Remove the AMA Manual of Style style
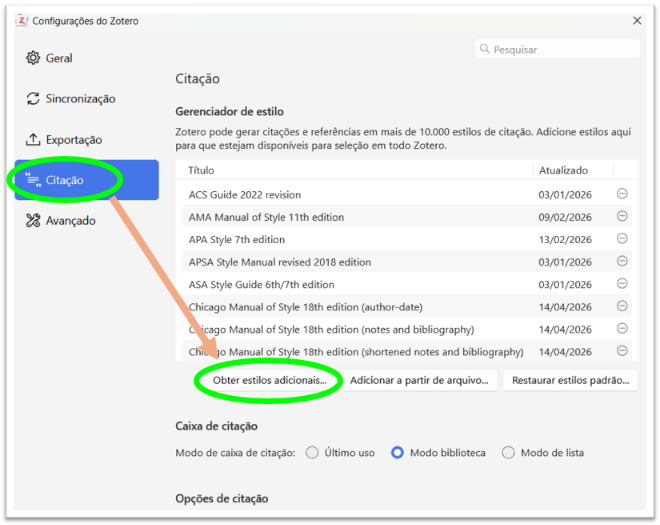660x525 pixels. click(x=622, y=216)
